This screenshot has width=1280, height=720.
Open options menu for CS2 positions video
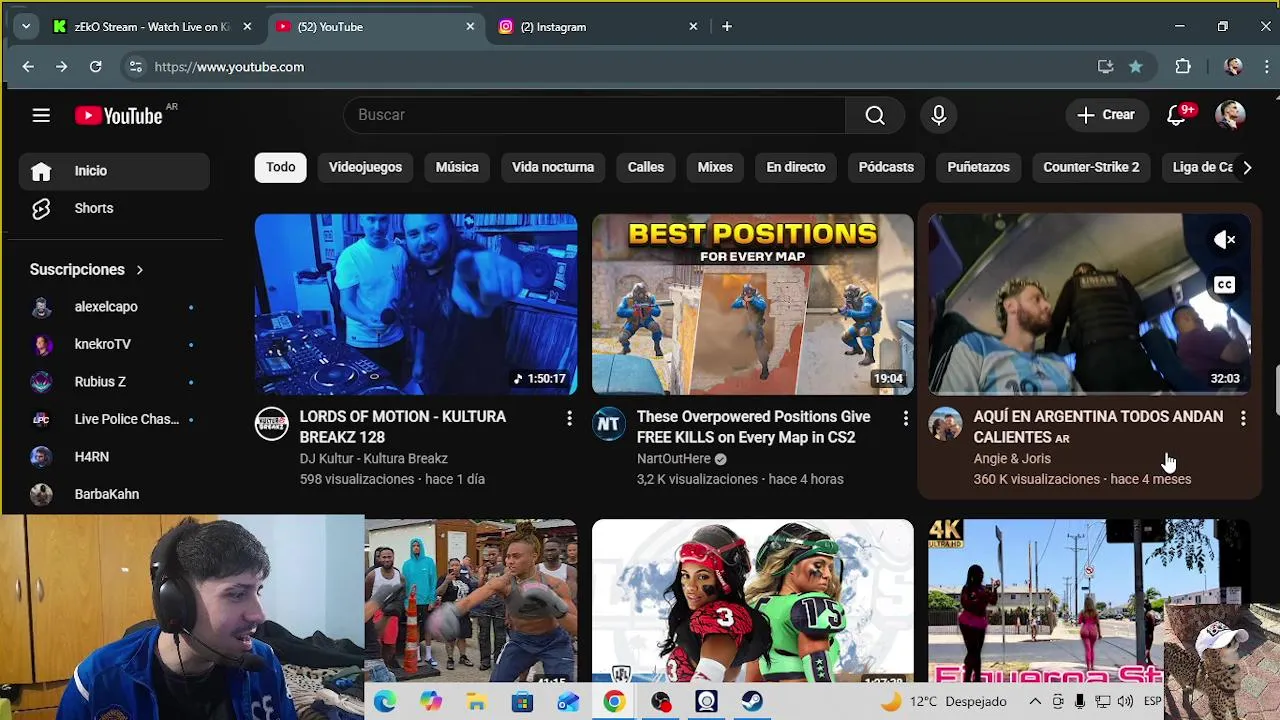(x=906, y=419)
